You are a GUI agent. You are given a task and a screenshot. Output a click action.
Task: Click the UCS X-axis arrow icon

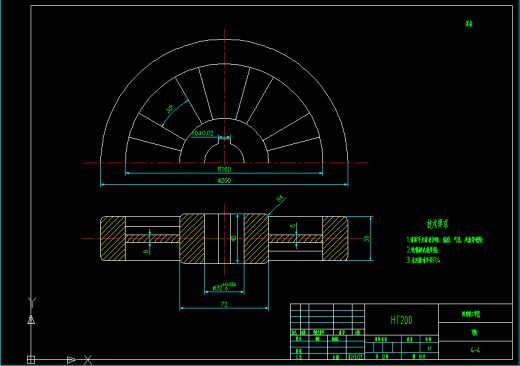pos(71,360)
